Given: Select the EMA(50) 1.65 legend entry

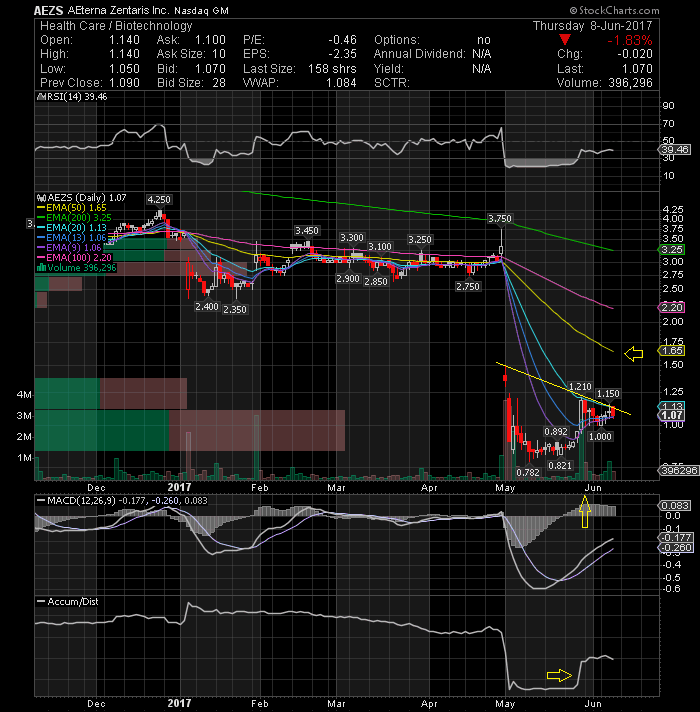Looking at the screenshot, I should [72, 208].
